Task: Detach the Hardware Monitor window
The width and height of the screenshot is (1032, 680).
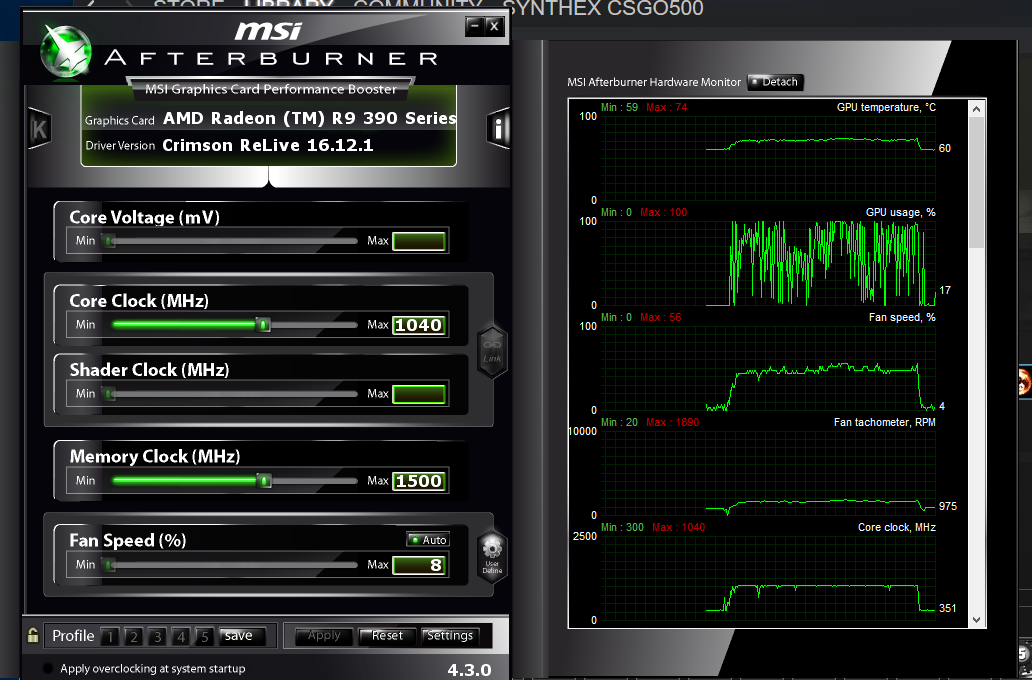Action: coord(775,82)
